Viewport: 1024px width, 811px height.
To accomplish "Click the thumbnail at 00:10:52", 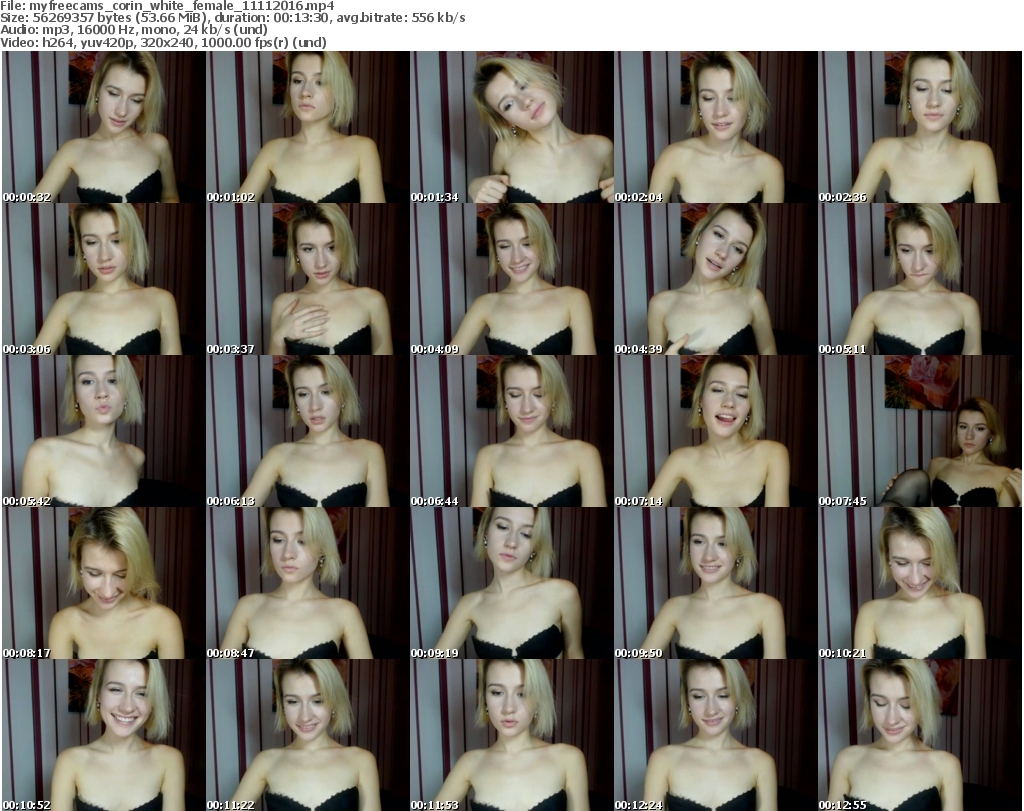I will click(x=102, y=735).
